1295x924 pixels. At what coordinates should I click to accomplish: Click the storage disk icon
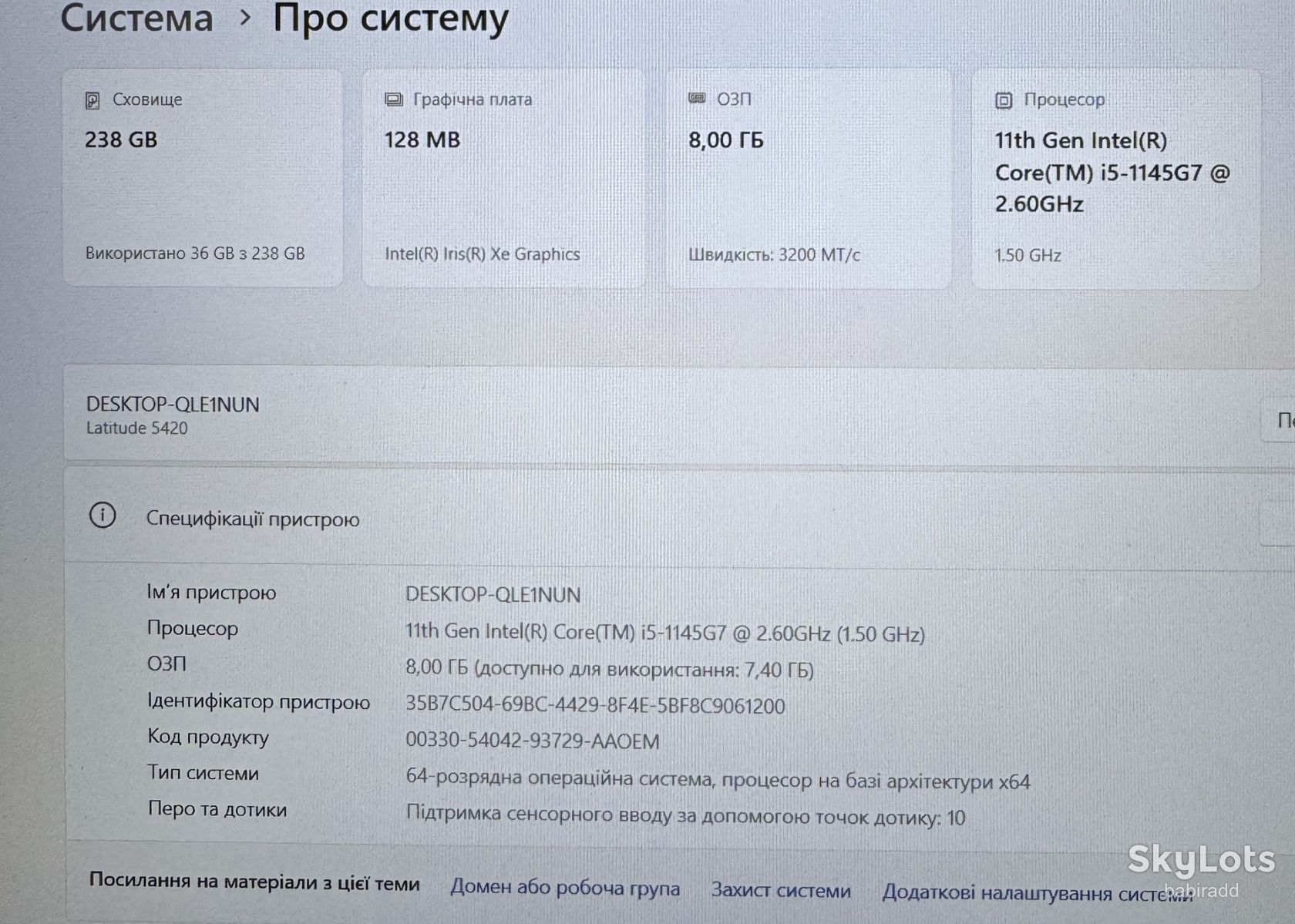pos(92,100)
